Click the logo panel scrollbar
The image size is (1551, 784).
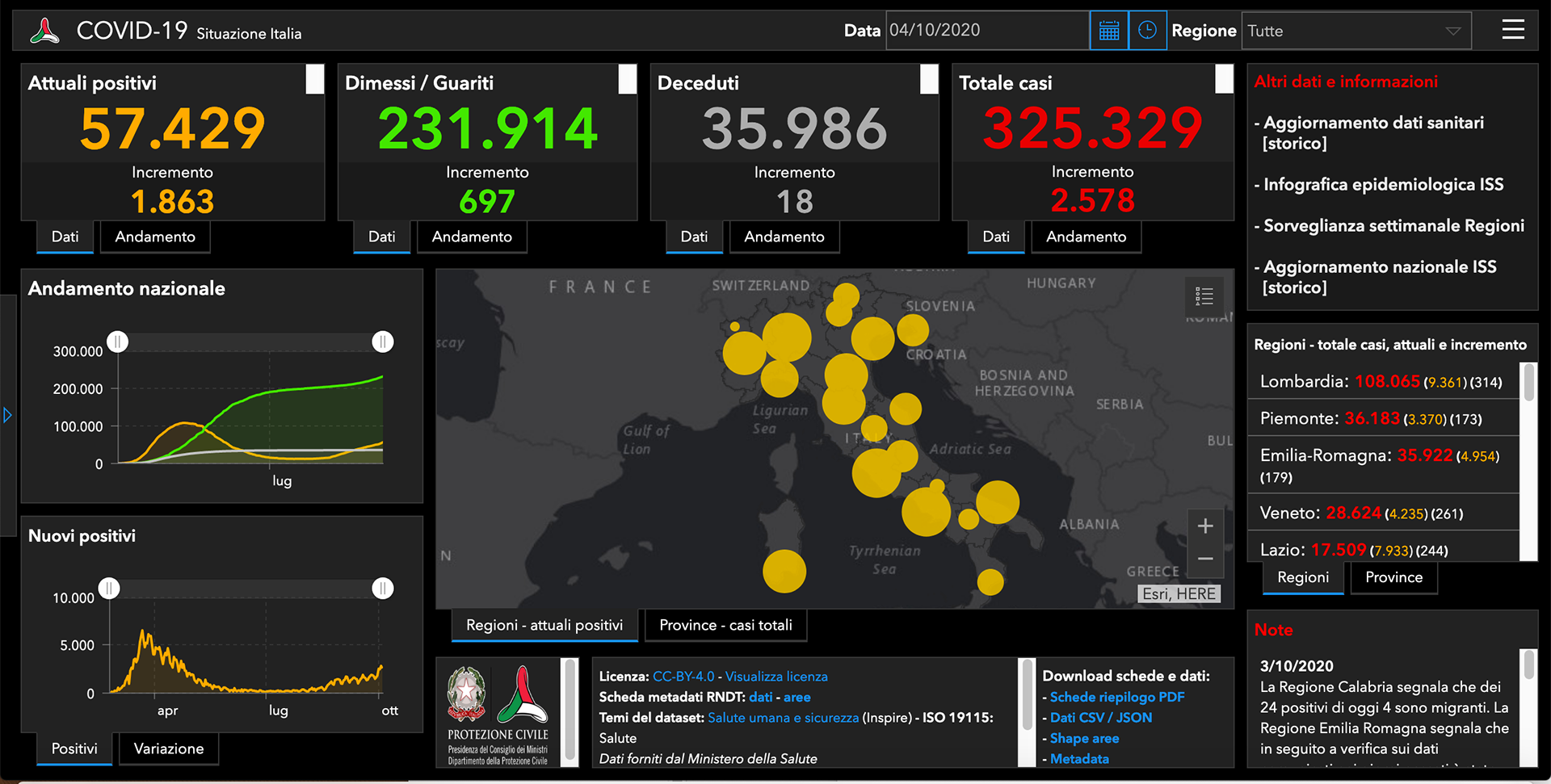pos(570,712)
